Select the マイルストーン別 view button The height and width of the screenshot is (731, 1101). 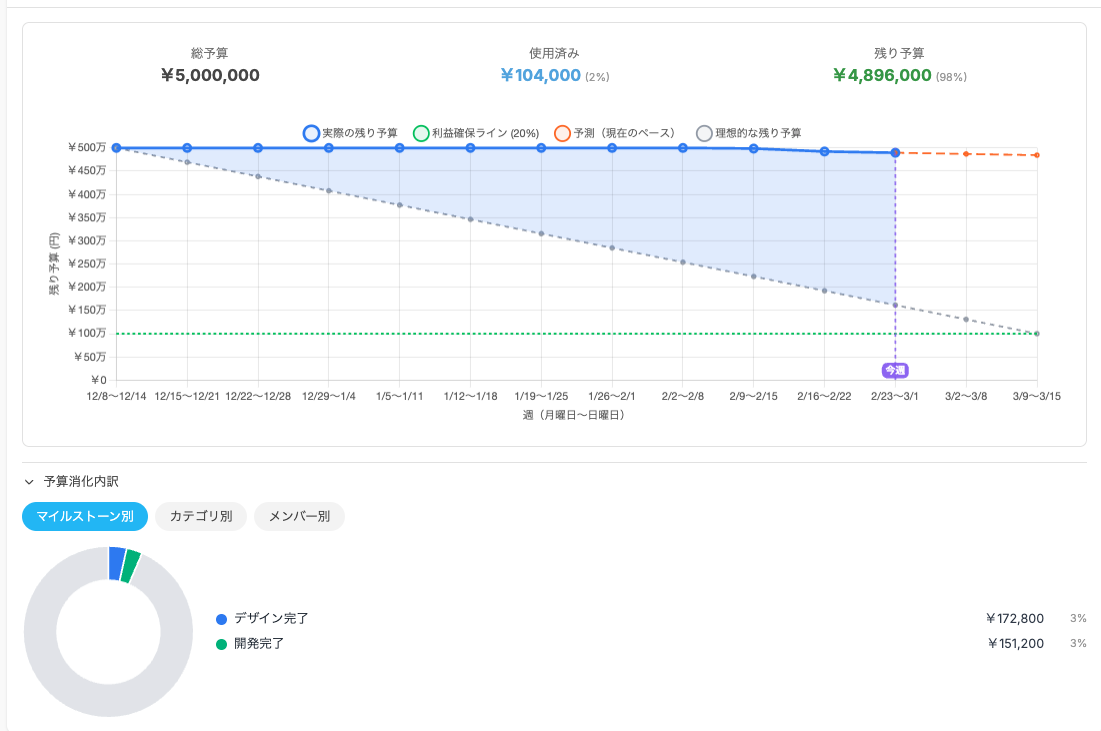tap(84, 517)
